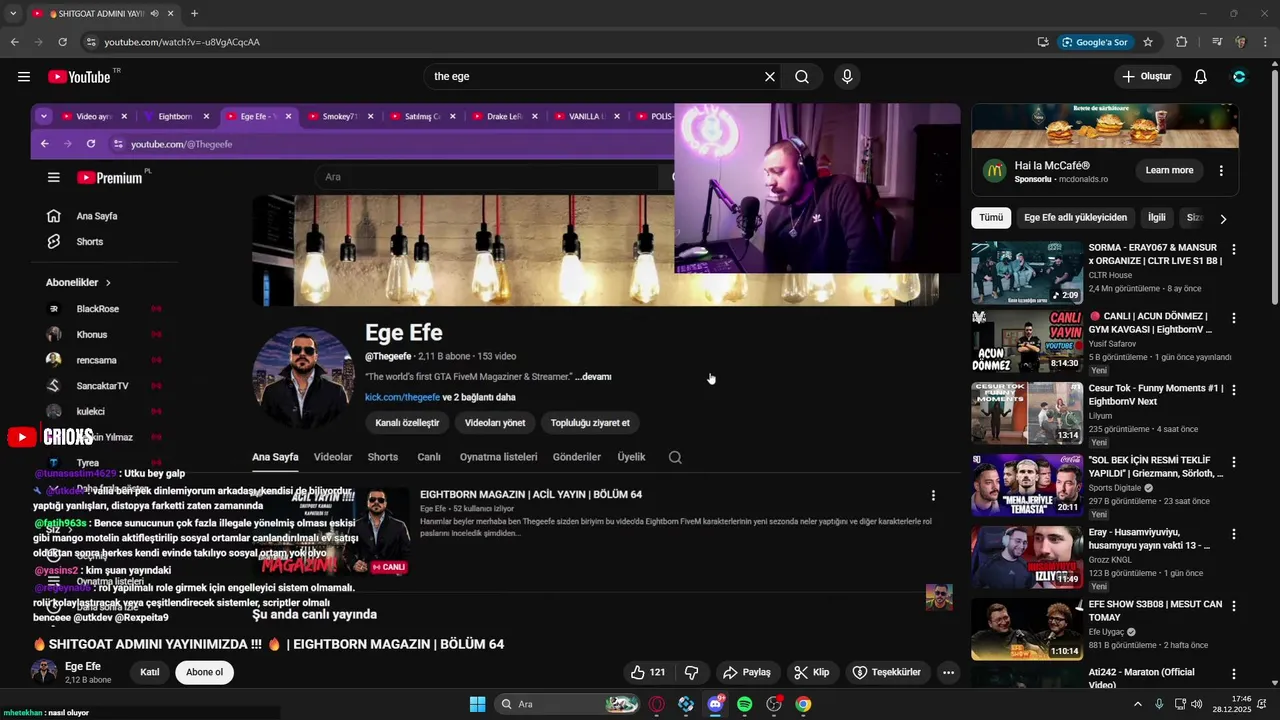Click the Google'a Sor button
1280x720 pixels.
1095,42
